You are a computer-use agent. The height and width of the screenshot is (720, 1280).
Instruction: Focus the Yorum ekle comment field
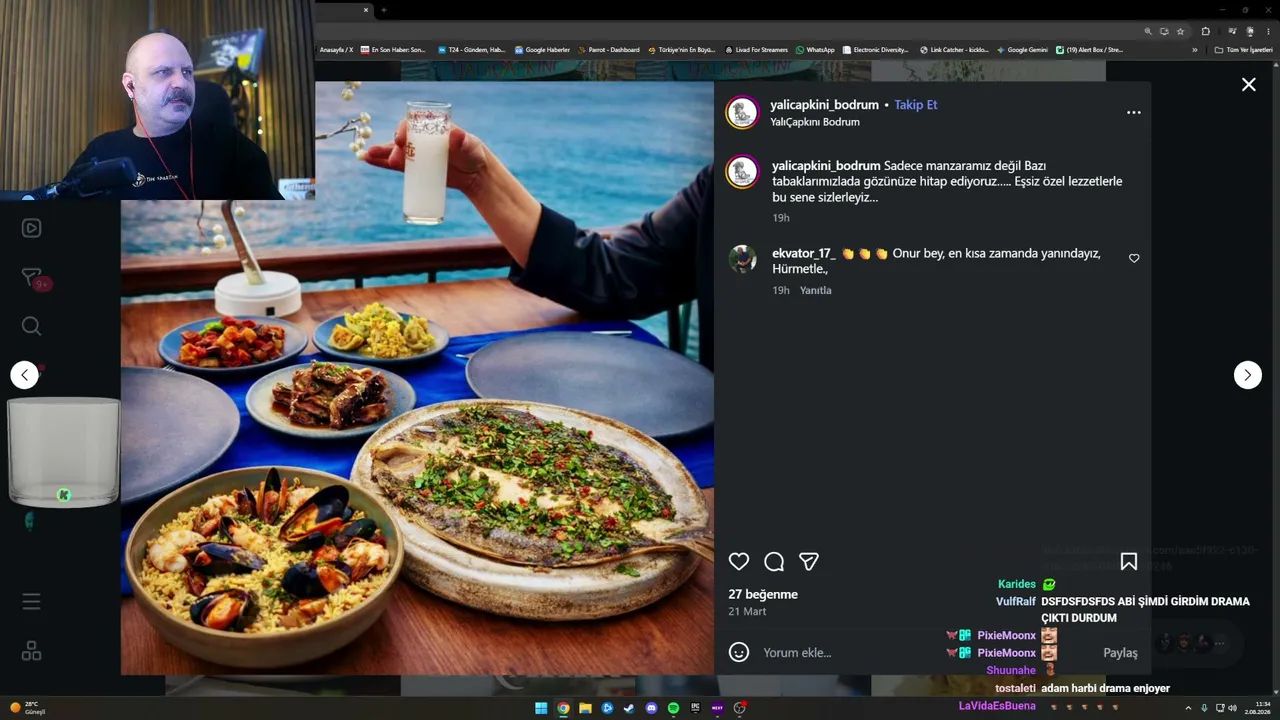[x=925, y=652]
